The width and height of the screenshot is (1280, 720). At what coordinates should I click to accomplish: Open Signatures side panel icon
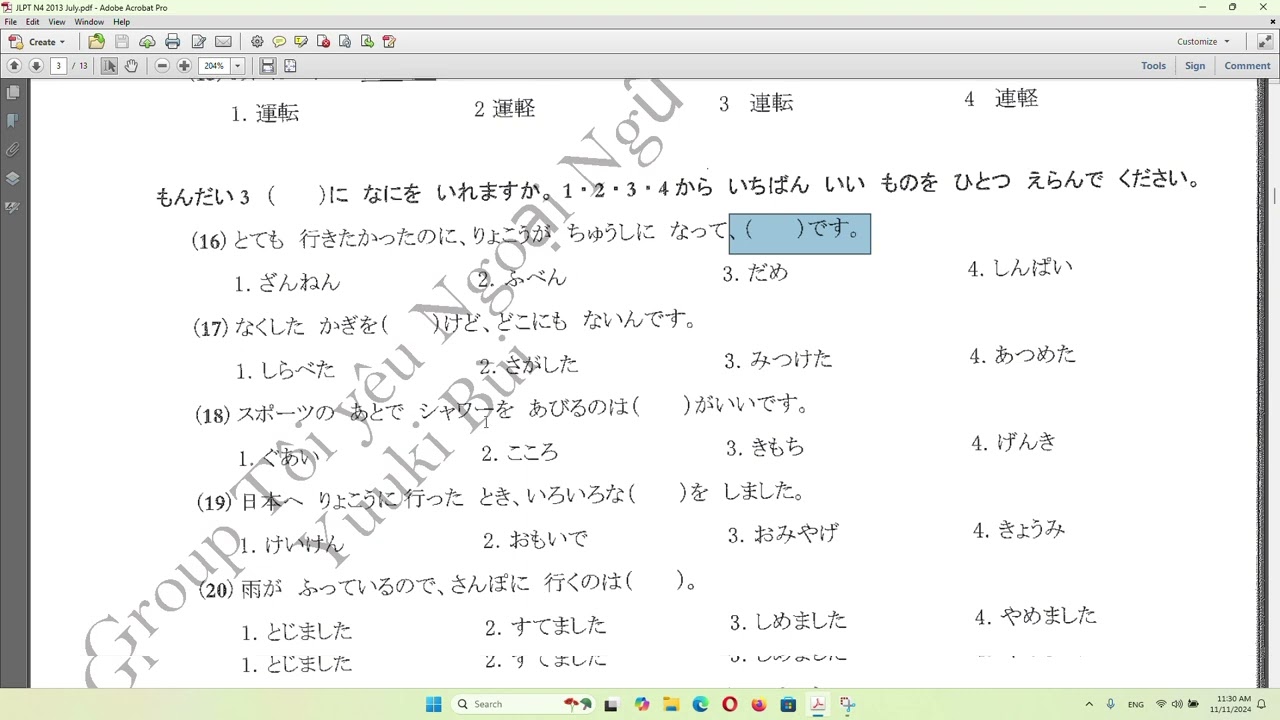click(x=12, y=208)
